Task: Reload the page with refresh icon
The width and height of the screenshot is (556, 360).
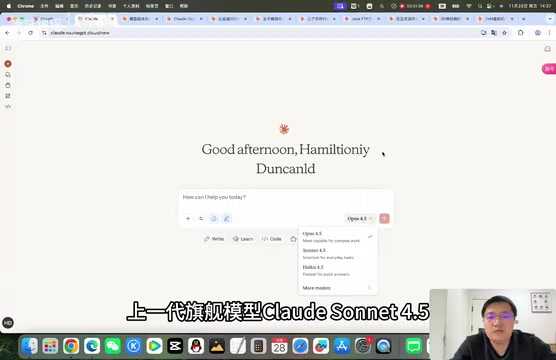Action: (x=30, y=33)
